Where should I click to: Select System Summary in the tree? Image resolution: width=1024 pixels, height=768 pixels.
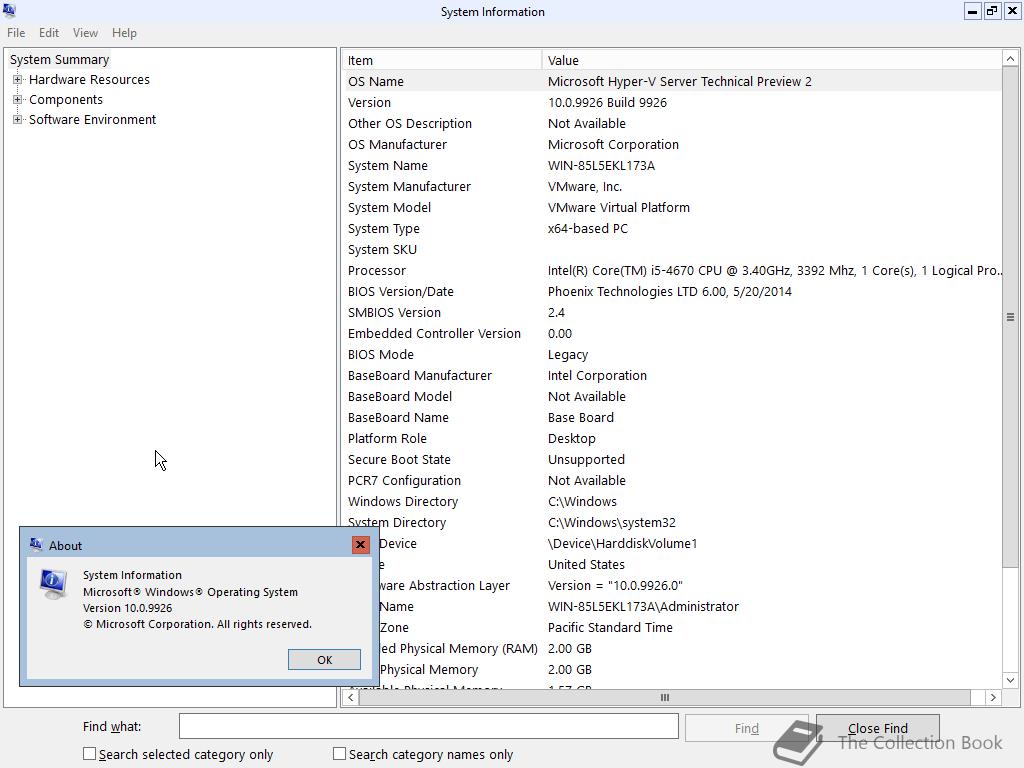[x=59, y=59]
